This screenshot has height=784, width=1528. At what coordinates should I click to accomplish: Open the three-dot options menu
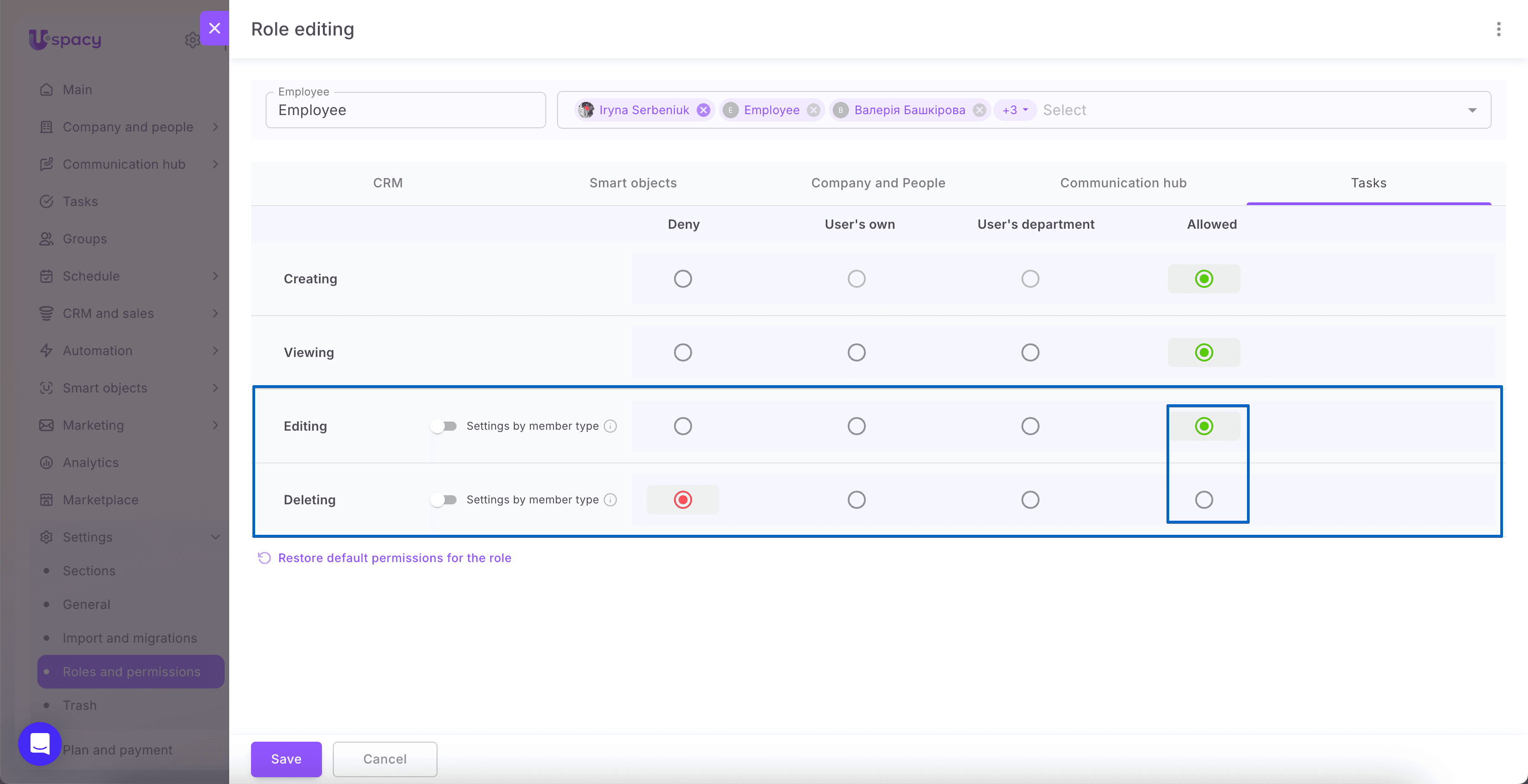(x=1498, y=29)
